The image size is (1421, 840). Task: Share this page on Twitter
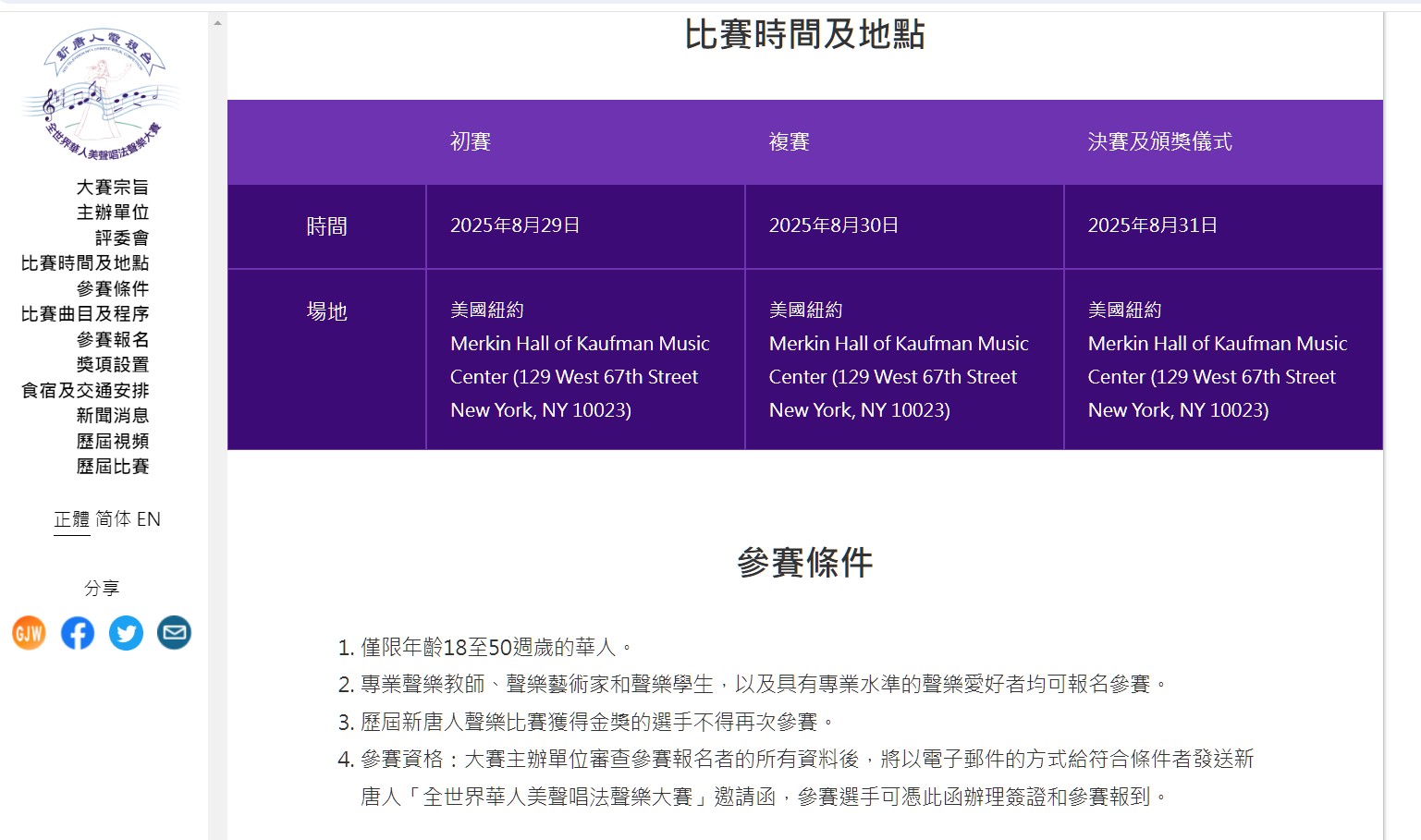pyautogui.click(x=126, y=633)
